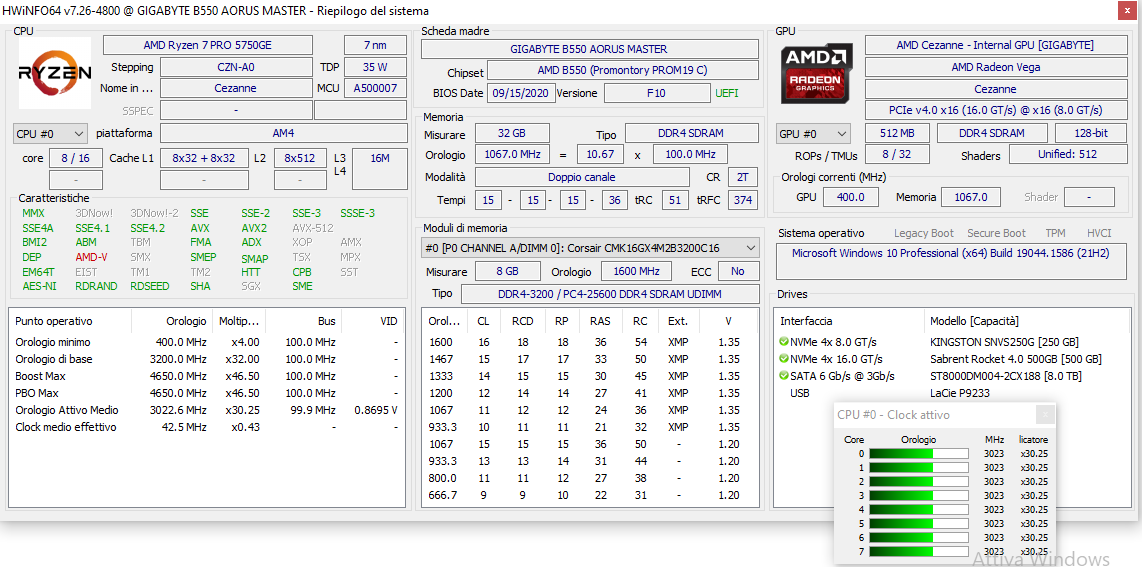Screen dimensions: 1142x567
Task: Click the RCD column header in memory timings
Action: tap(522, 321)
